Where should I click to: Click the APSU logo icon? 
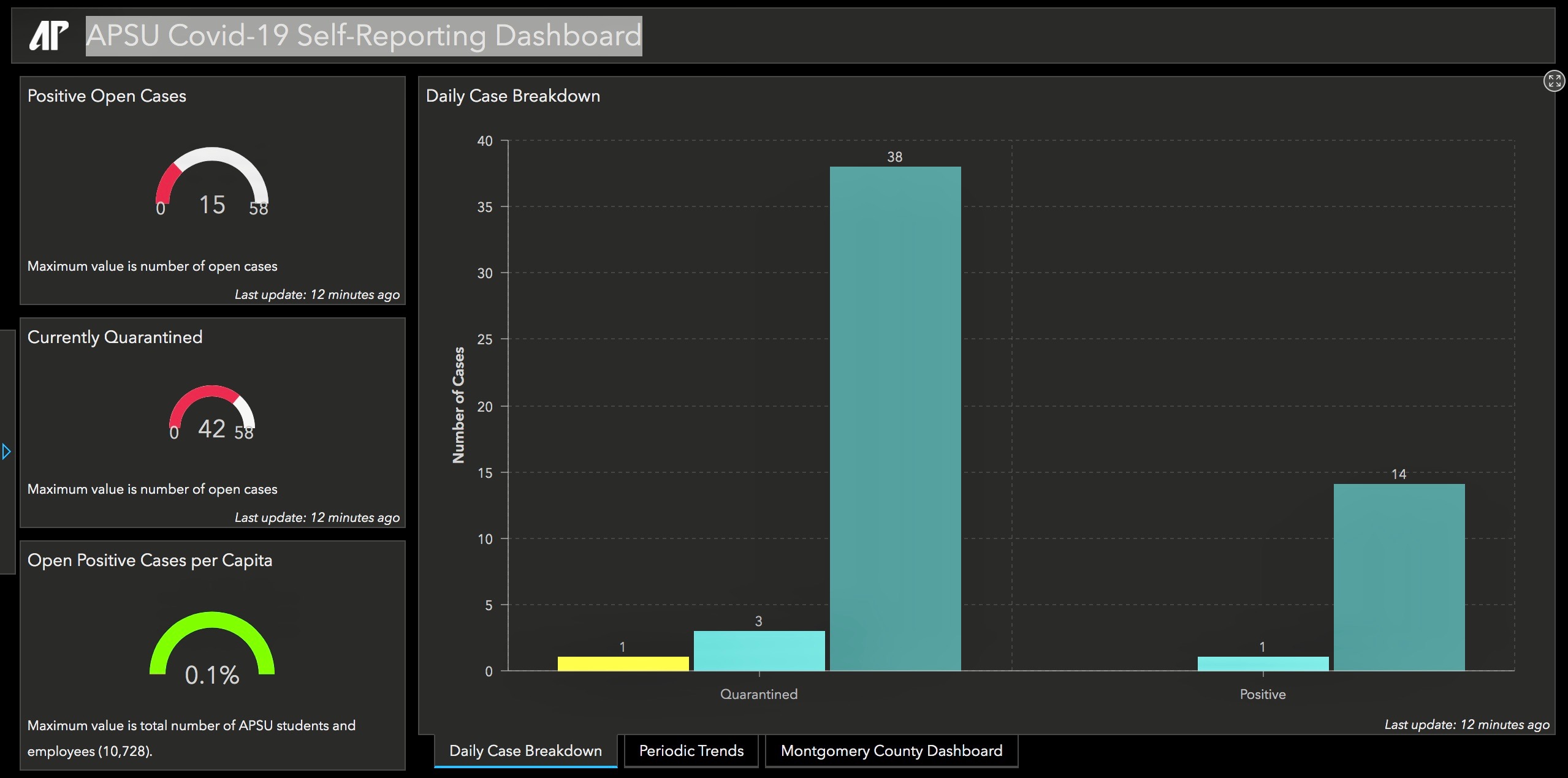(x=48, y=36)
